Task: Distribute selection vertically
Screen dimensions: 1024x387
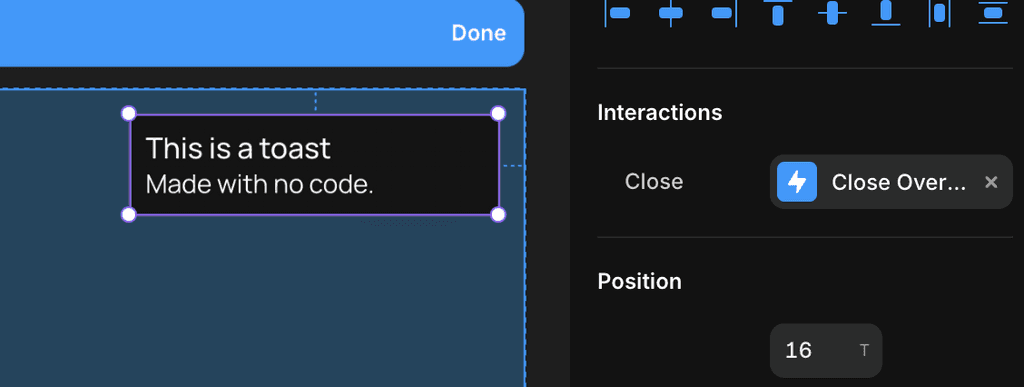Action: click(993, 12)
